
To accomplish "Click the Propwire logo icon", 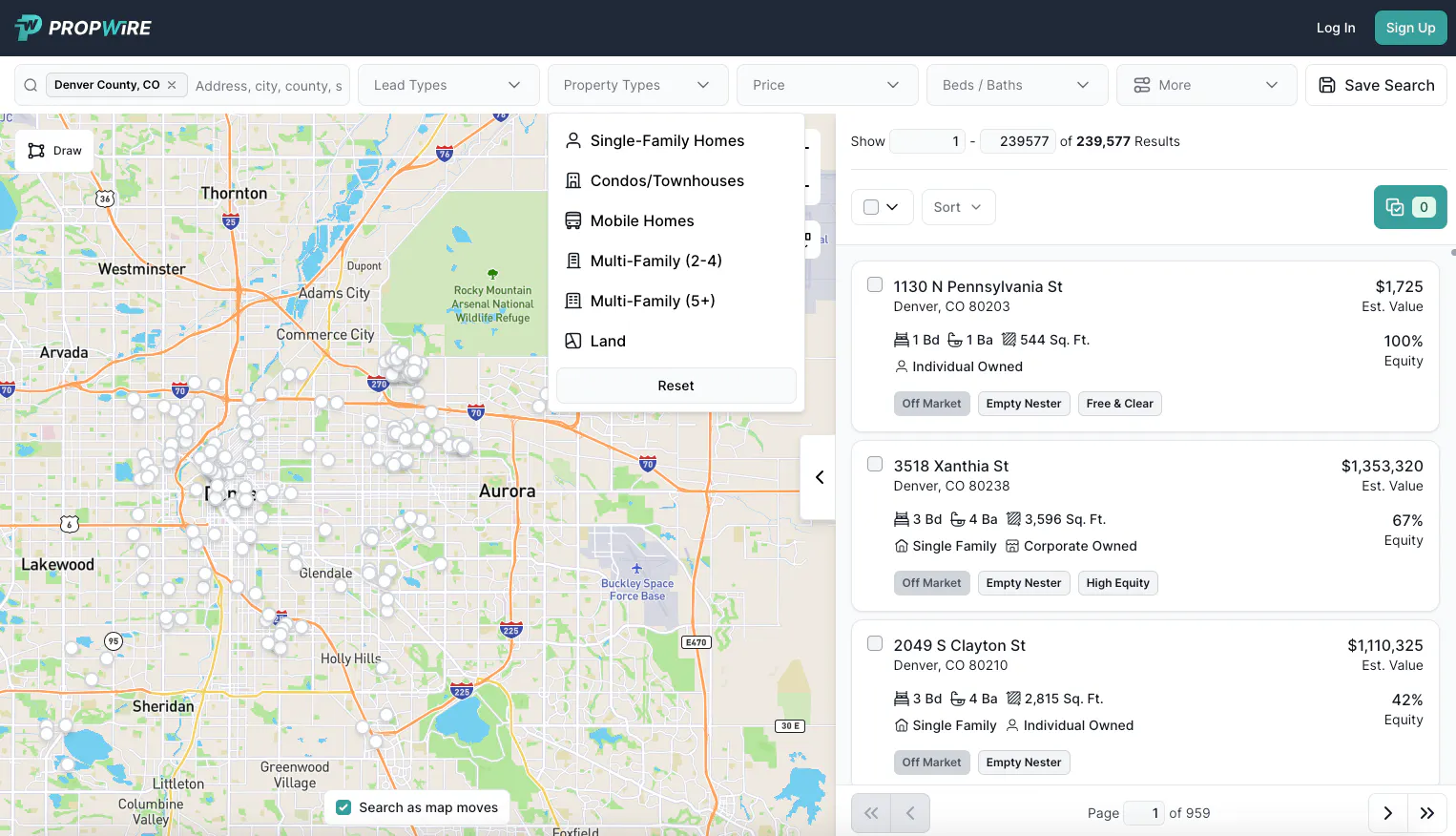I will (29, 28).
